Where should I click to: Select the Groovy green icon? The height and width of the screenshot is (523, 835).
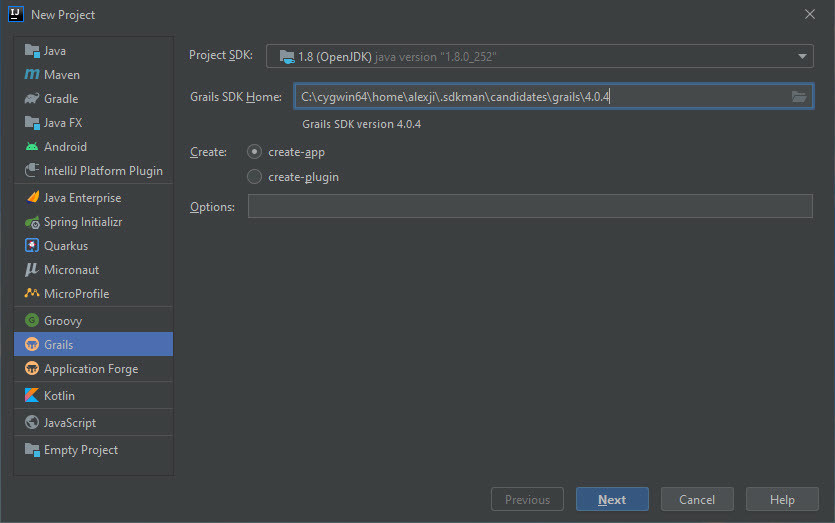coord(32,320)
